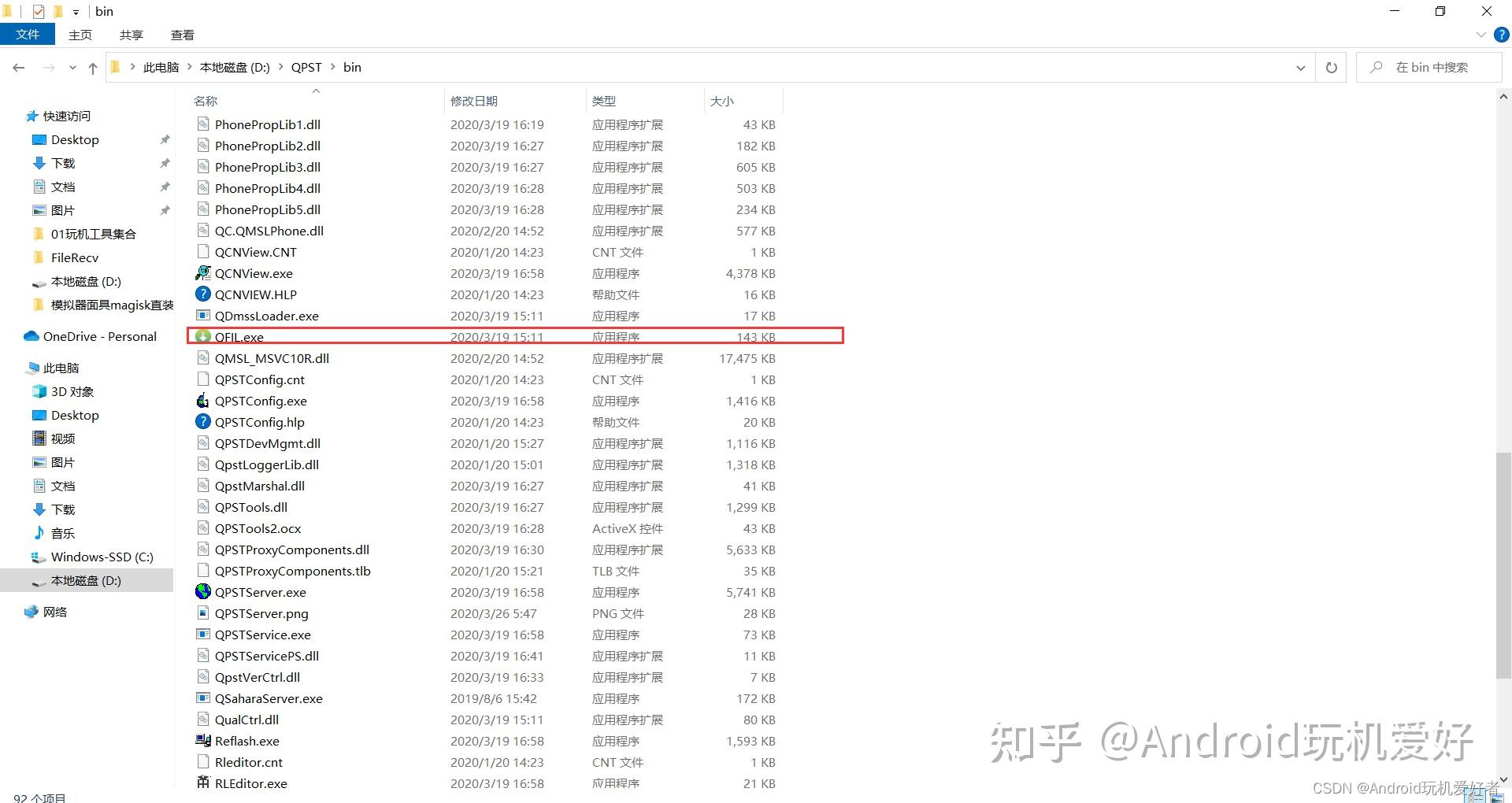The width and height of the screenshot is (1512, 803).
Task: Open quick access toolbar customize dropdown
Action: [x=76, y=12]
